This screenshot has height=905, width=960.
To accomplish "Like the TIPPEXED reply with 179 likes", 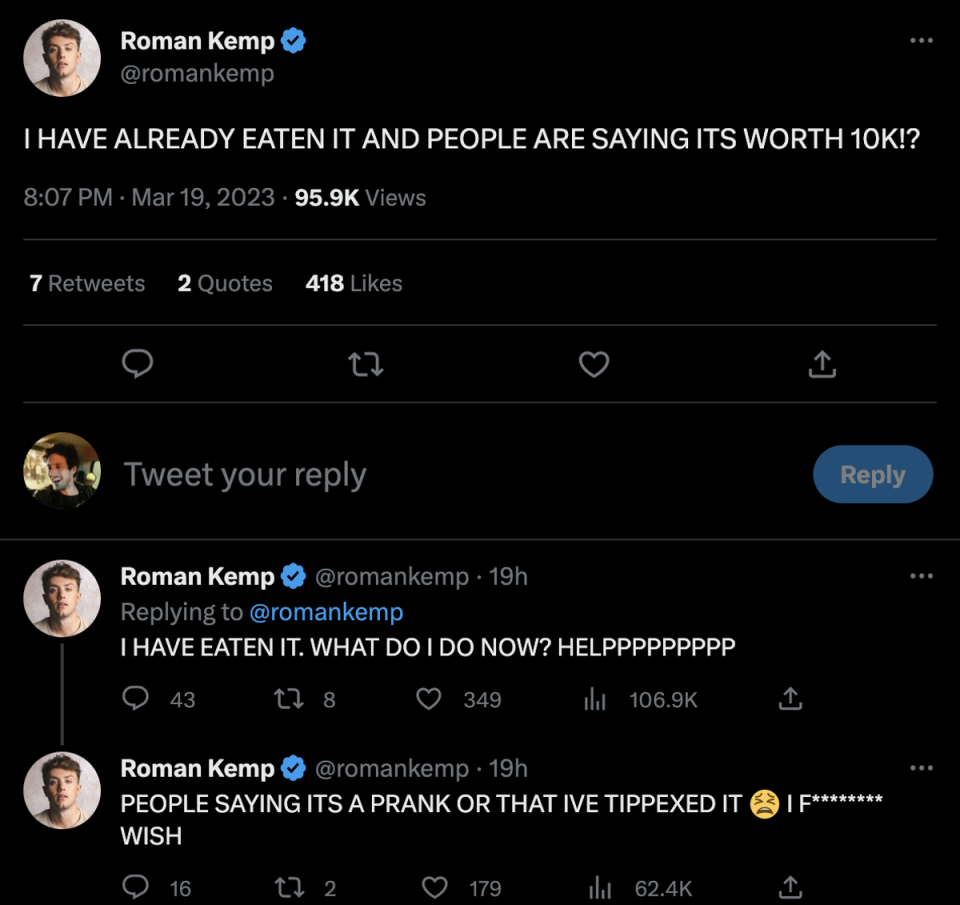I will 435,888.
